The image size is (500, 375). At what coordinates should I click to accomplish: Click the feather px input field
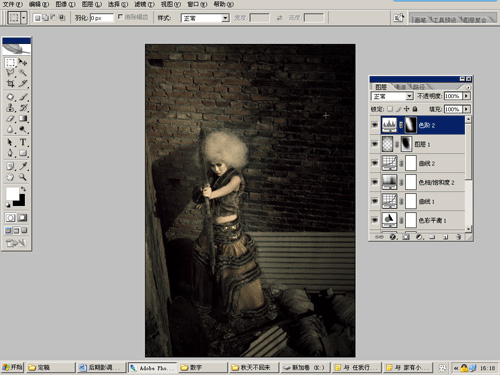tap(101, 18)
